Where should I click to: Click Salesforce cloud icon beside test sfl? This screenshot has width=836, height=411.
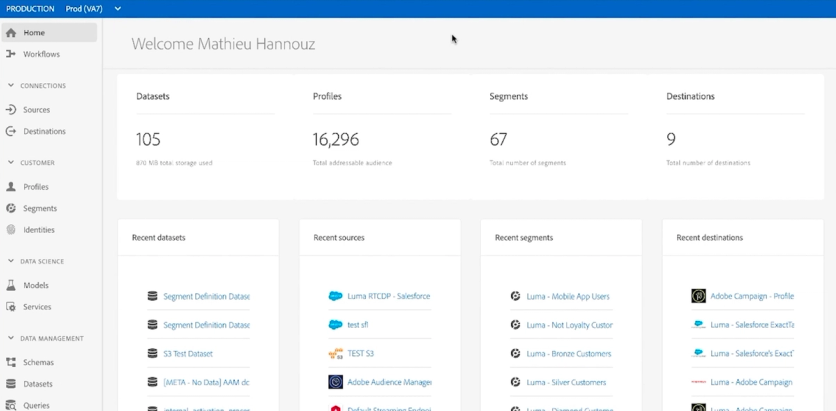pos(335,325)
